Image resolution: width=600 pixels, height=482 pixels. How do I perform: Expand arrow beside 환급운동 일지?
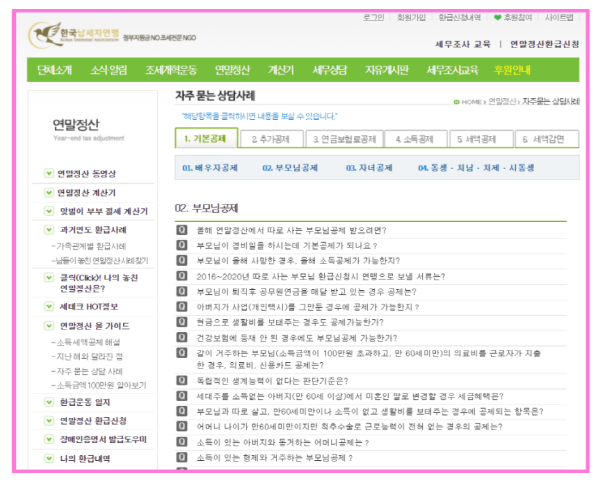49,402
